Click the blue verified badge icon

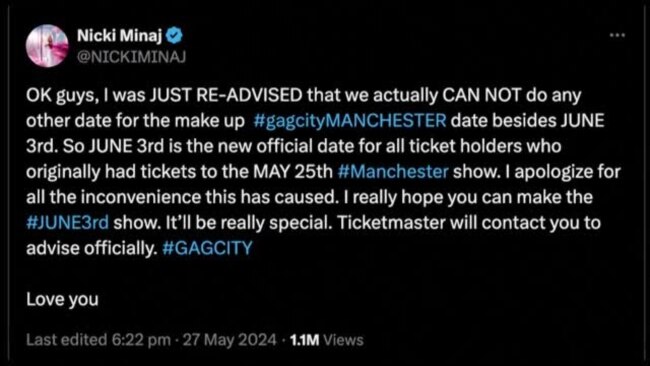pos(174,36)
